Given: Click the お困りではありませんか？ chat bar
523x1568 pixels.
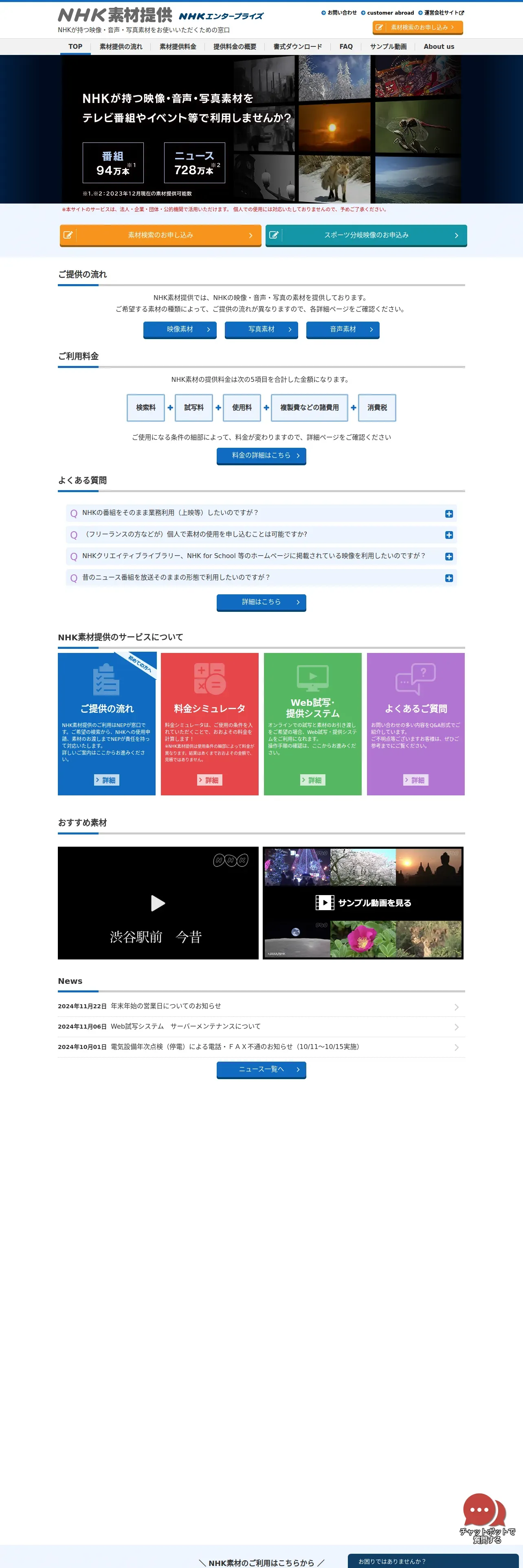Looking at the screenshot, I should coord(433,1561).
